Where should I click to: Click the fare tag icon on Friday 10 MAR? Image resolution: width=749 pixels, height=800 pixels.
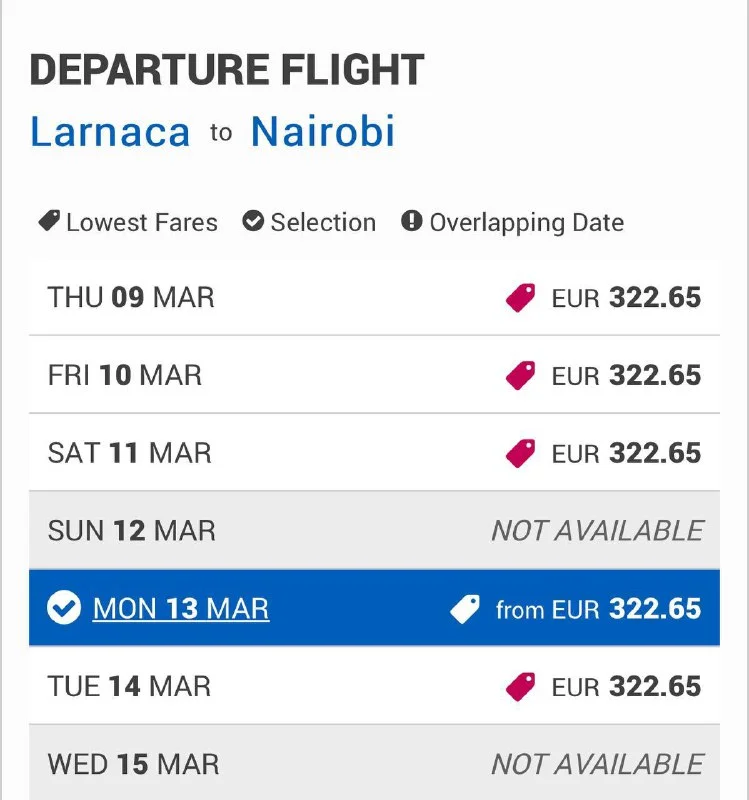520,376
